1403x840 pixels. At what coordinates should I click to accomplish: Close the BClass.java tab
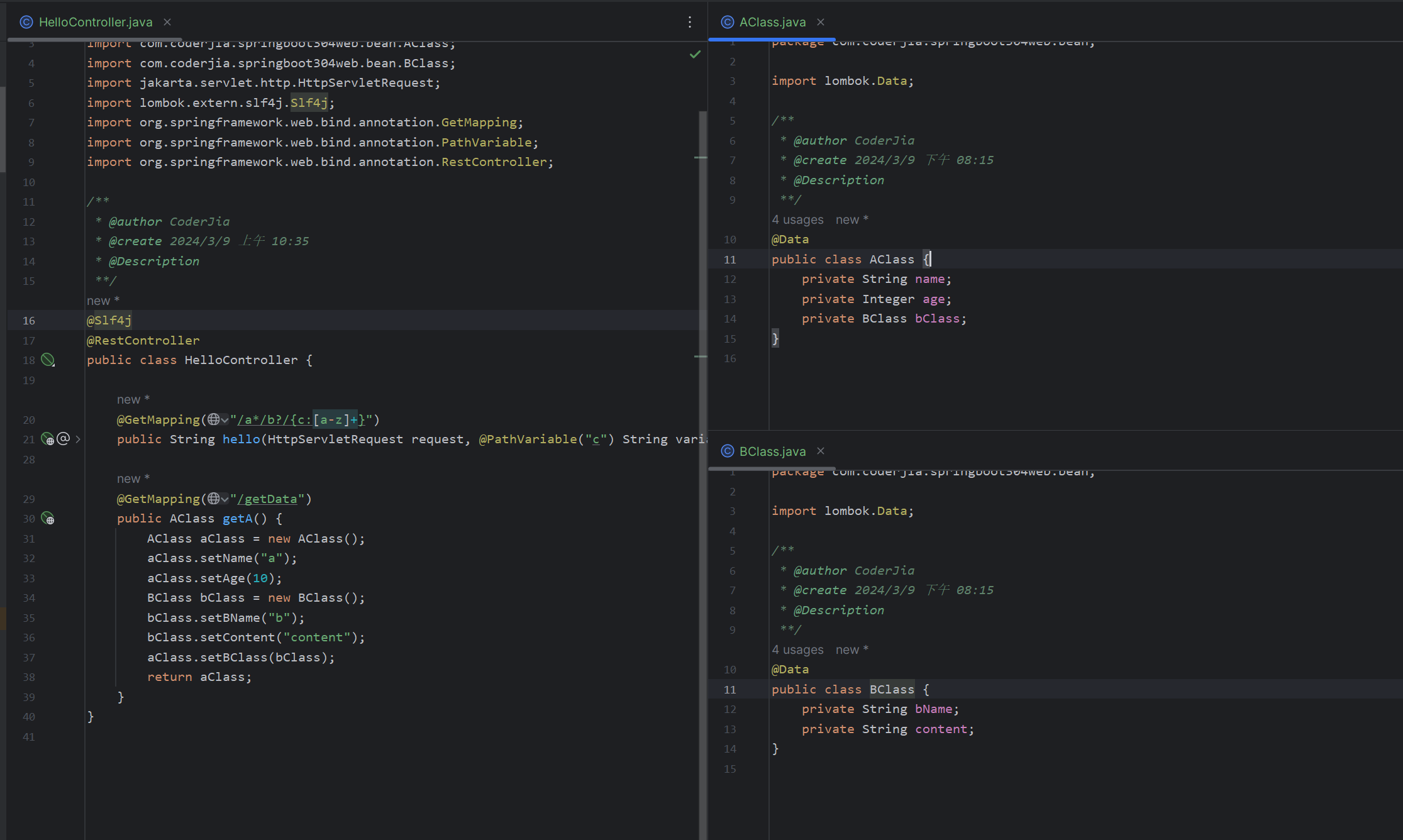821,451
